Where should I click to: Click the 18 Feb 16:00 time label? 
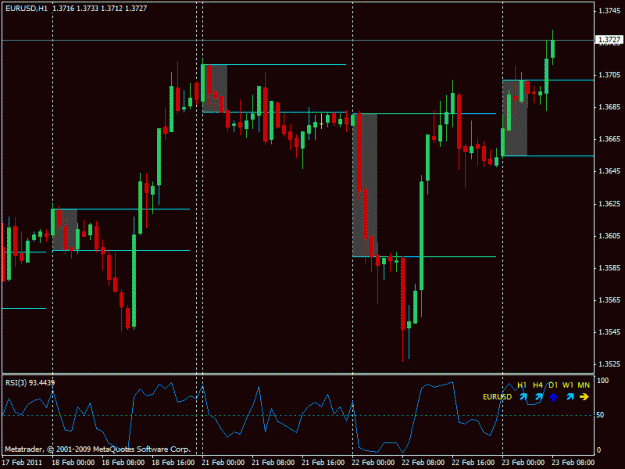coord(173,463)
